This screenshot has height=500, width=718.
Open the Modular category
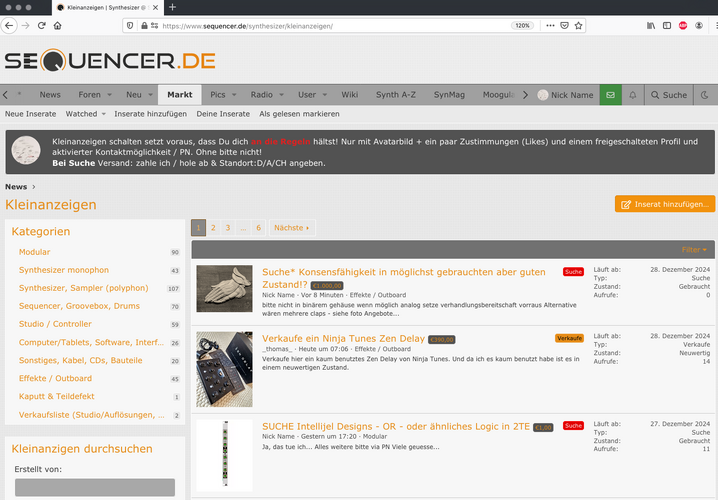pos(34,252)
